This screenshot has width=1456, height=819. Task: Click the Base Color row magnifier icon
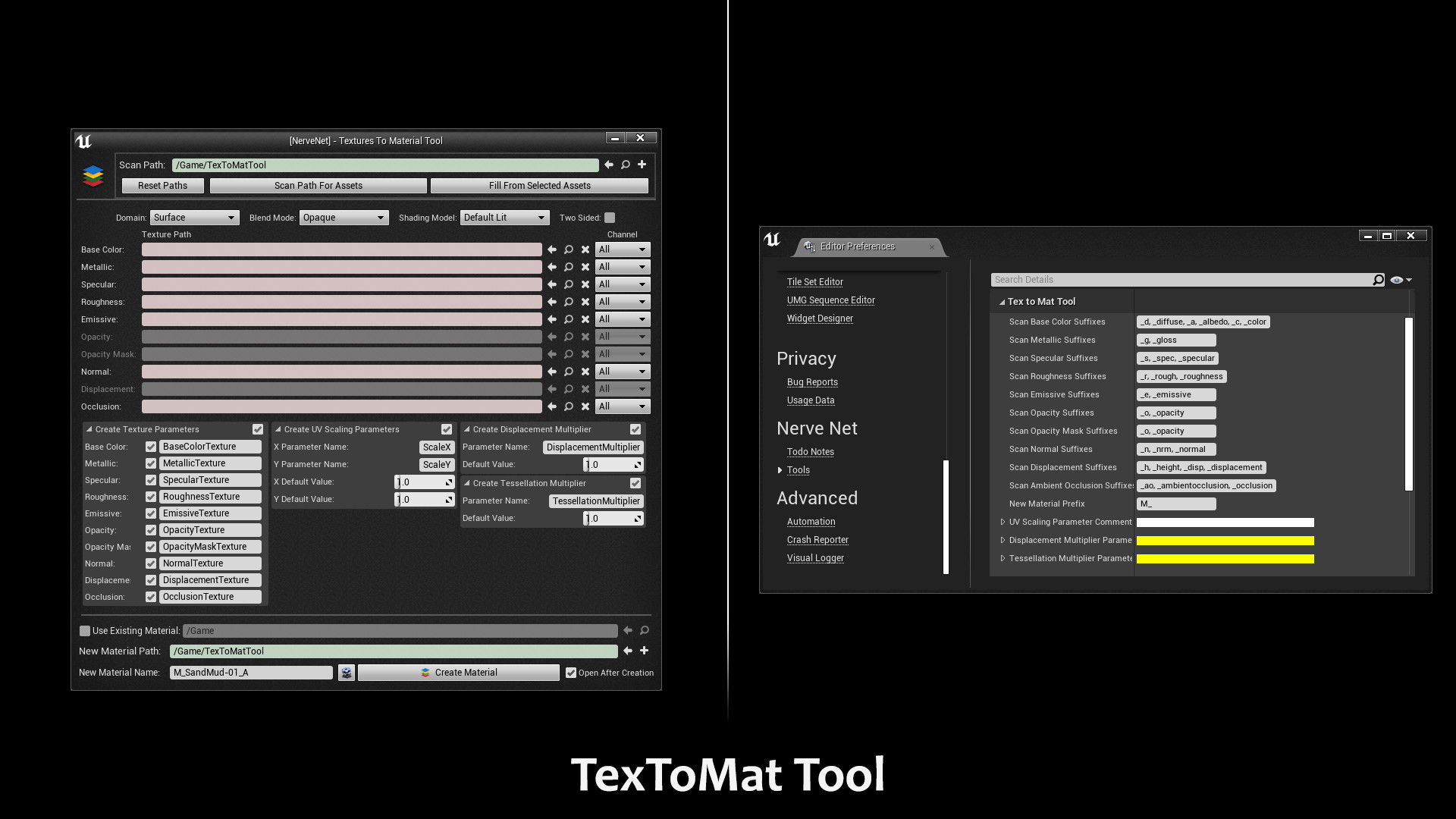pos(569,249)
